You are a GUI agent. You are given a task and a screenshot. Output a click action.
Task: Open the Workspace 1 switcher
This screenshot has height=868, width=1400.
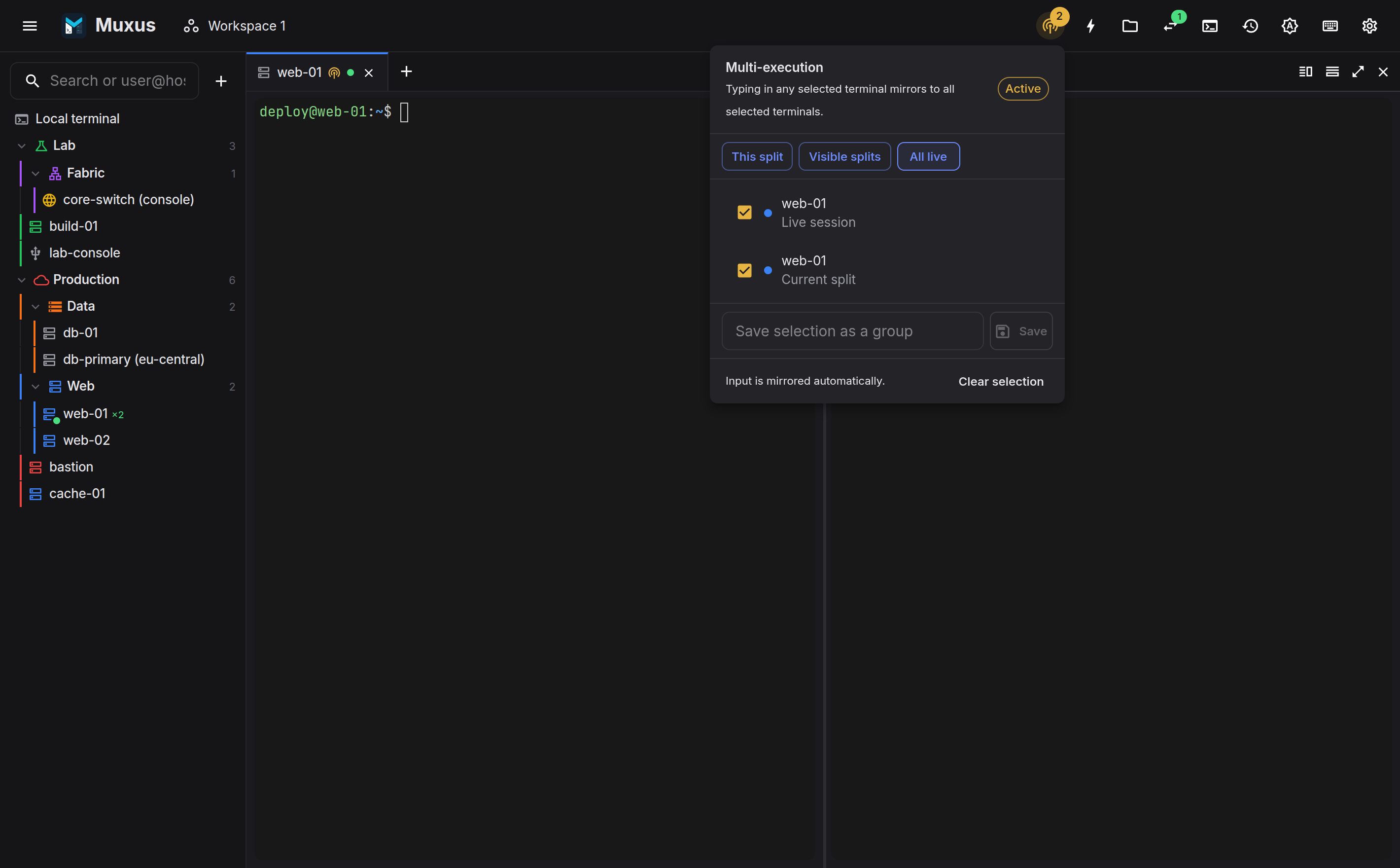[234, 26]
